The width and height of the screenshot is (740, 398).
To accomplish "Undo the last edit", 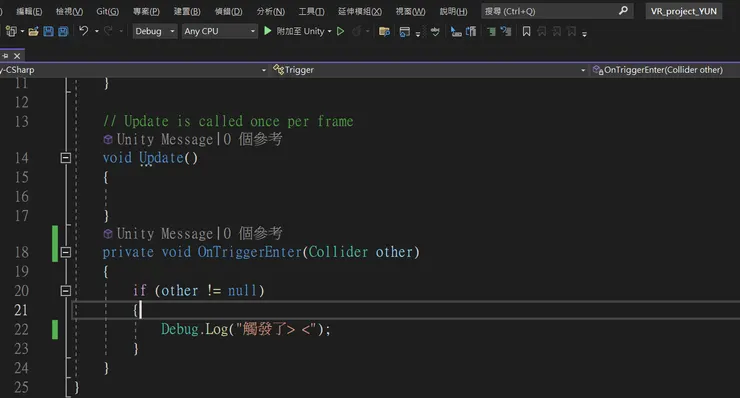I will (84, 31).
